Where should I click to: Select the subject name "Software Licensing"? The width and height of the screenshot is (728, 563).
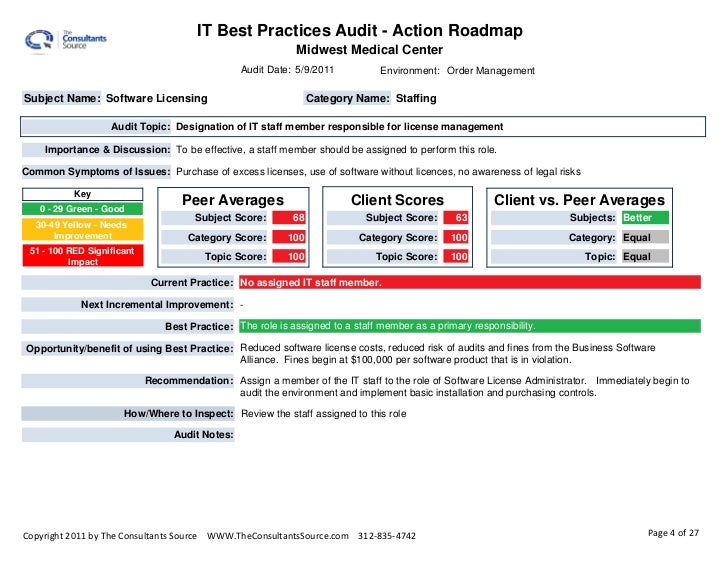156,98
